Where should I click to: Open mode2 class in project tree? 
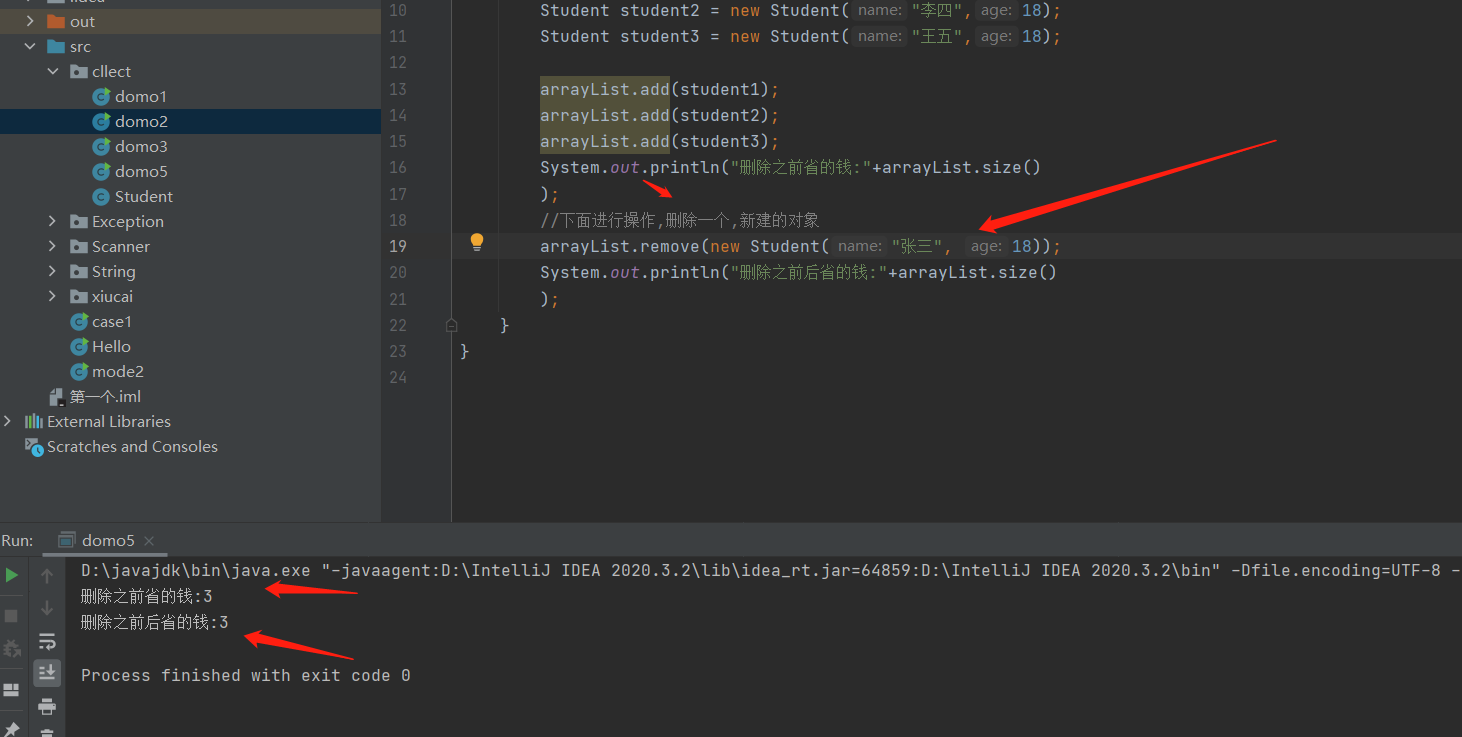118,371
